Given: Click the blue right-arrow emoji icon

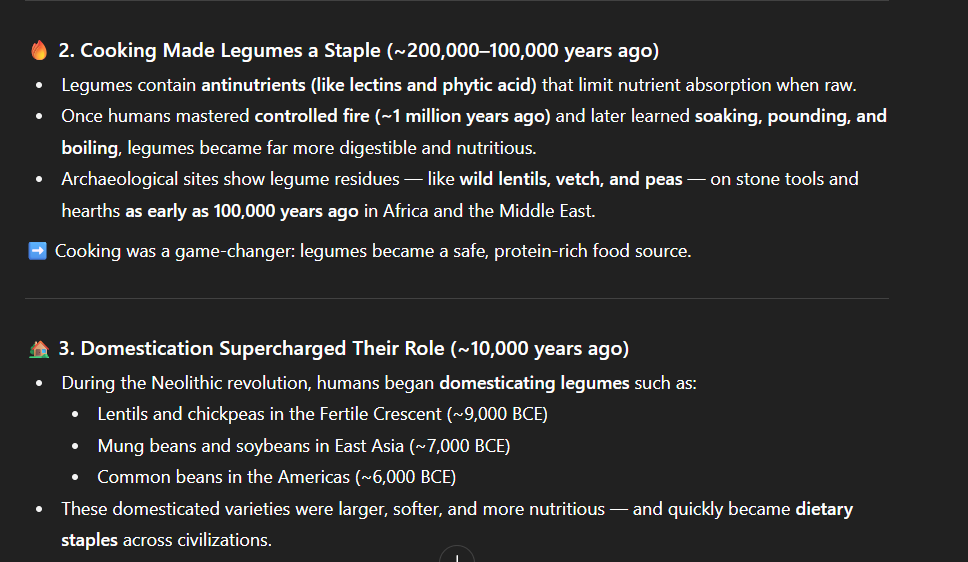Looking at the screenshot, I should pyautogui.click(x=38, y=251).
